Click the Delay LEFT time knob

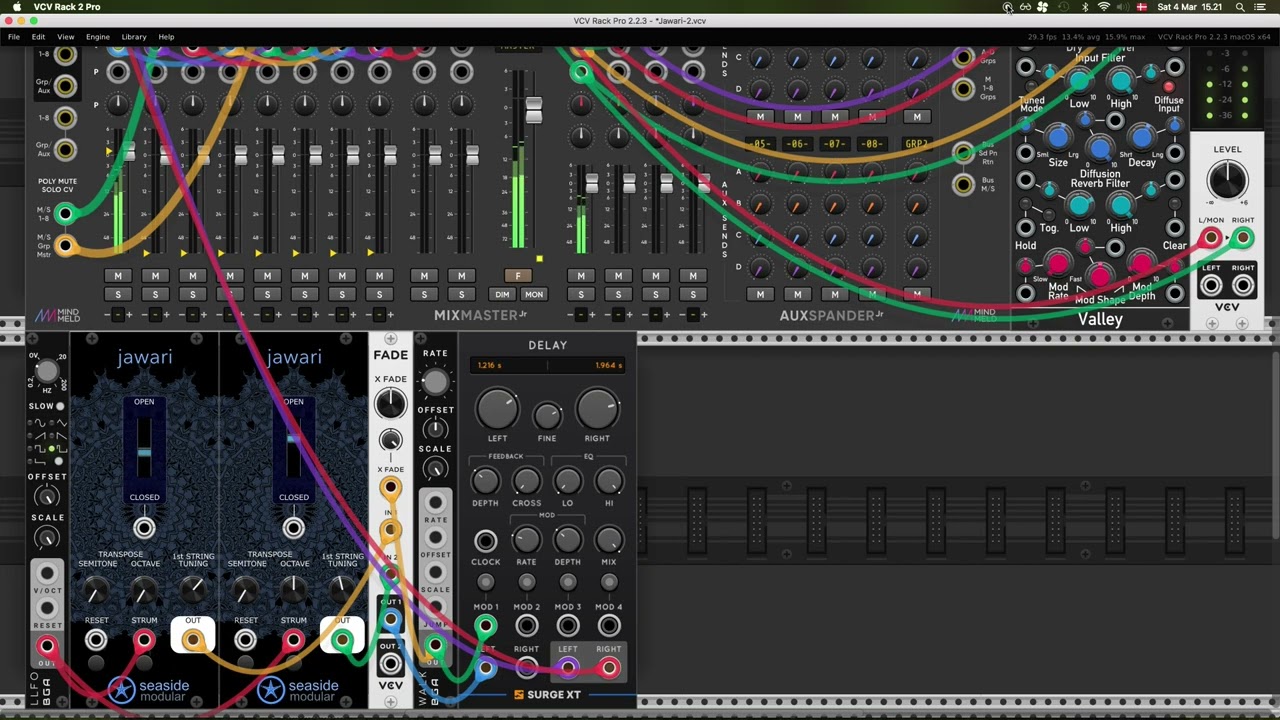(x=497, y=409)
